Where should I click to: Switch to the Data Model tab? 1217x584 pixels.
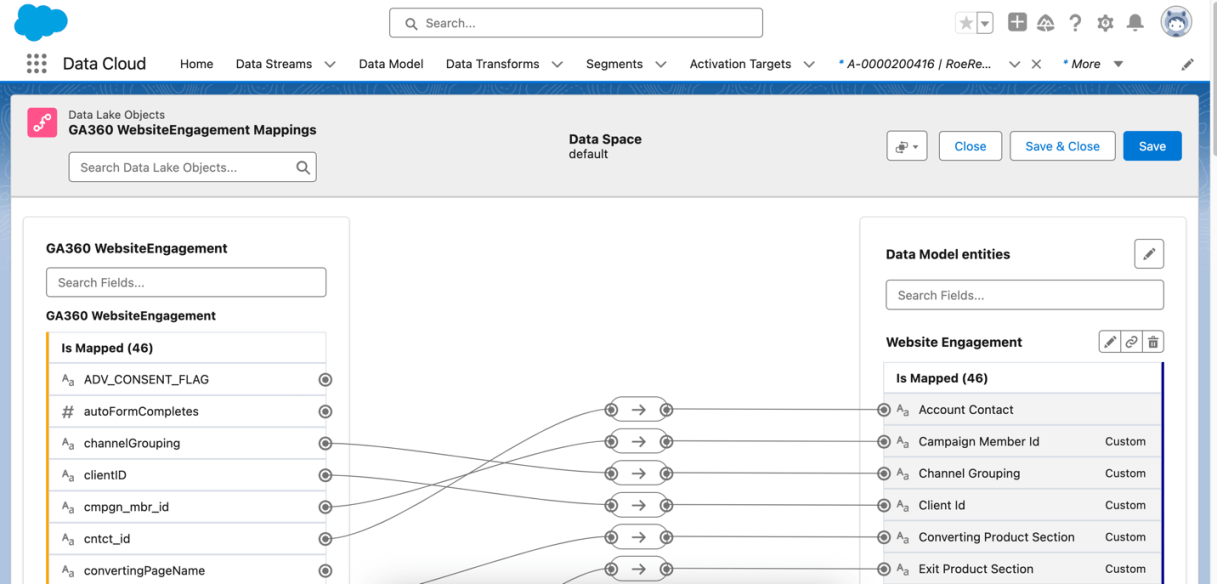391,63
